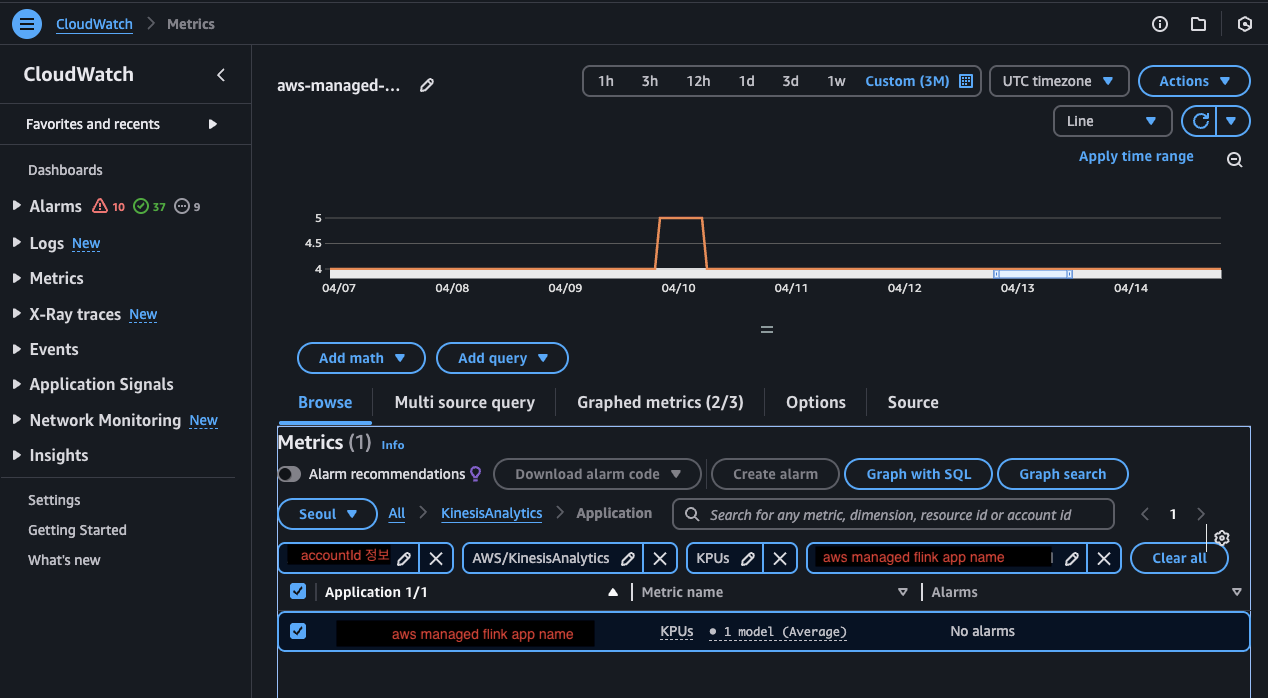Click the metric search input field
The height and width of the screenshot is (698, 1268).
(893, 514)
